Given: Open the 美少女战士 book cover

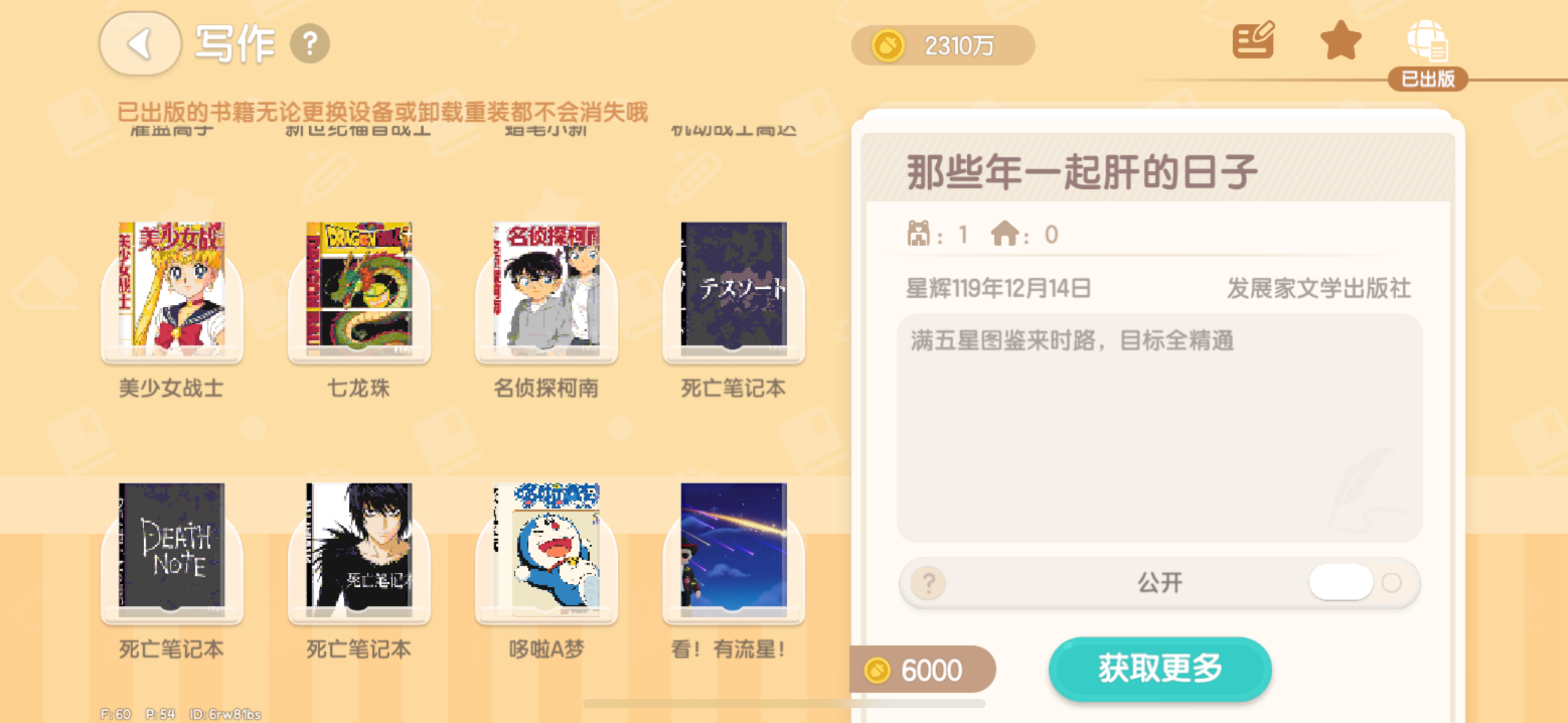Looking at the screenshot, I should click(172, 289).
